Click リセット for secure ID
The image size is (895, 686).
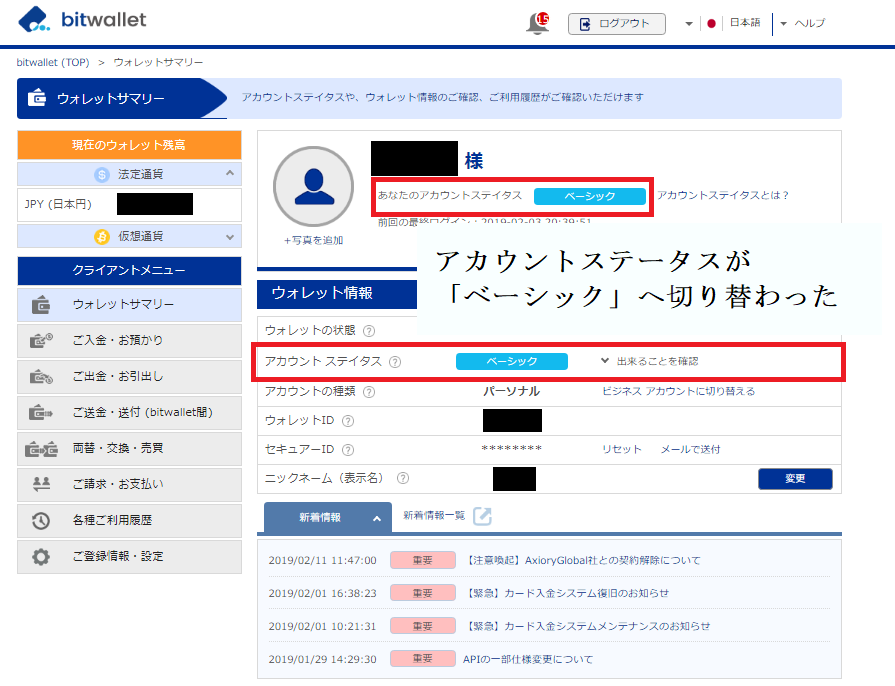tap(622, 449)
